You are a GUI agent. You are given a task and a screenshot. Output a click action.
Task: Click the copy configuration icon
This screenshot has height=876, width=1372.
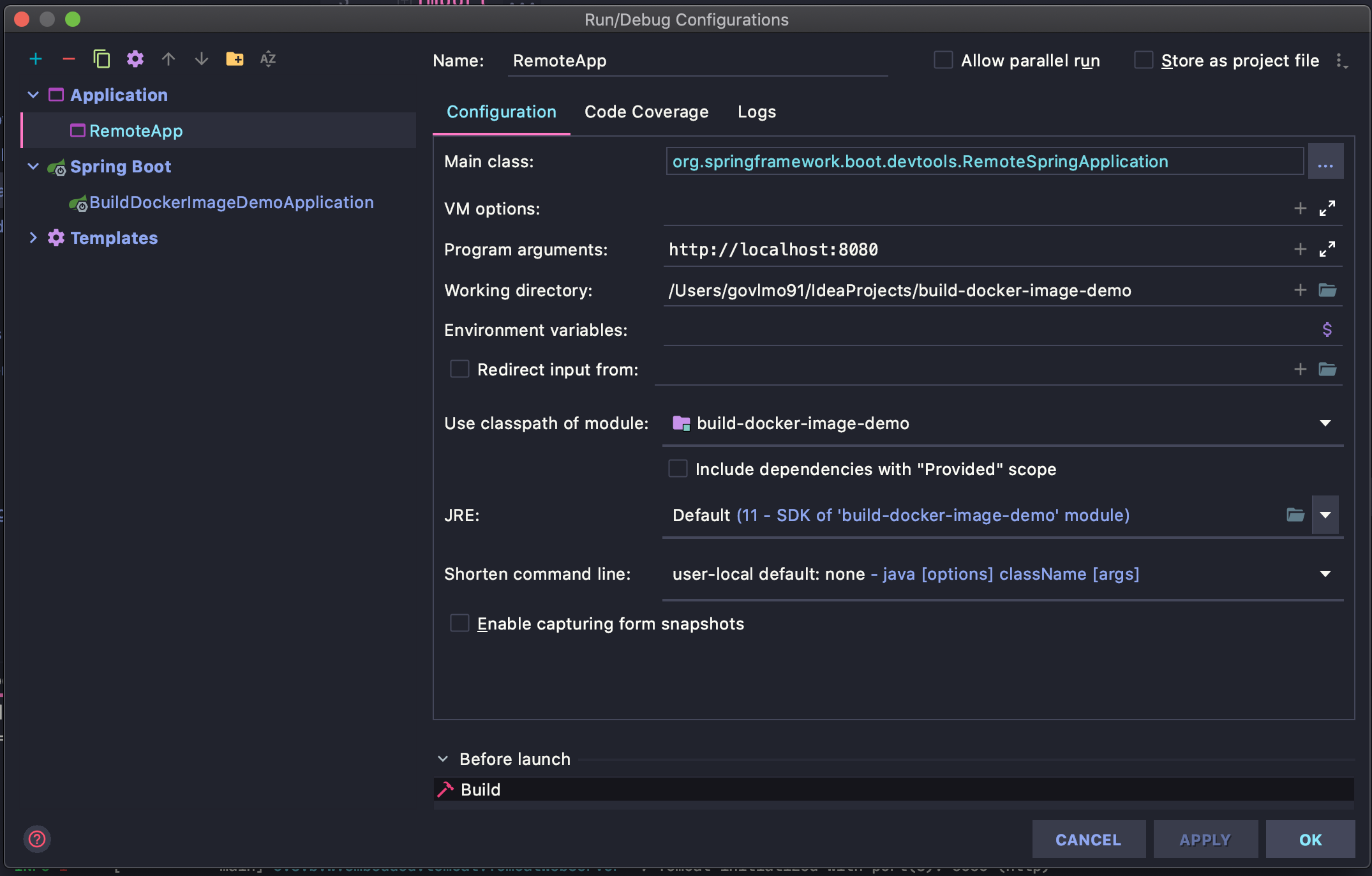coord(101,59)
